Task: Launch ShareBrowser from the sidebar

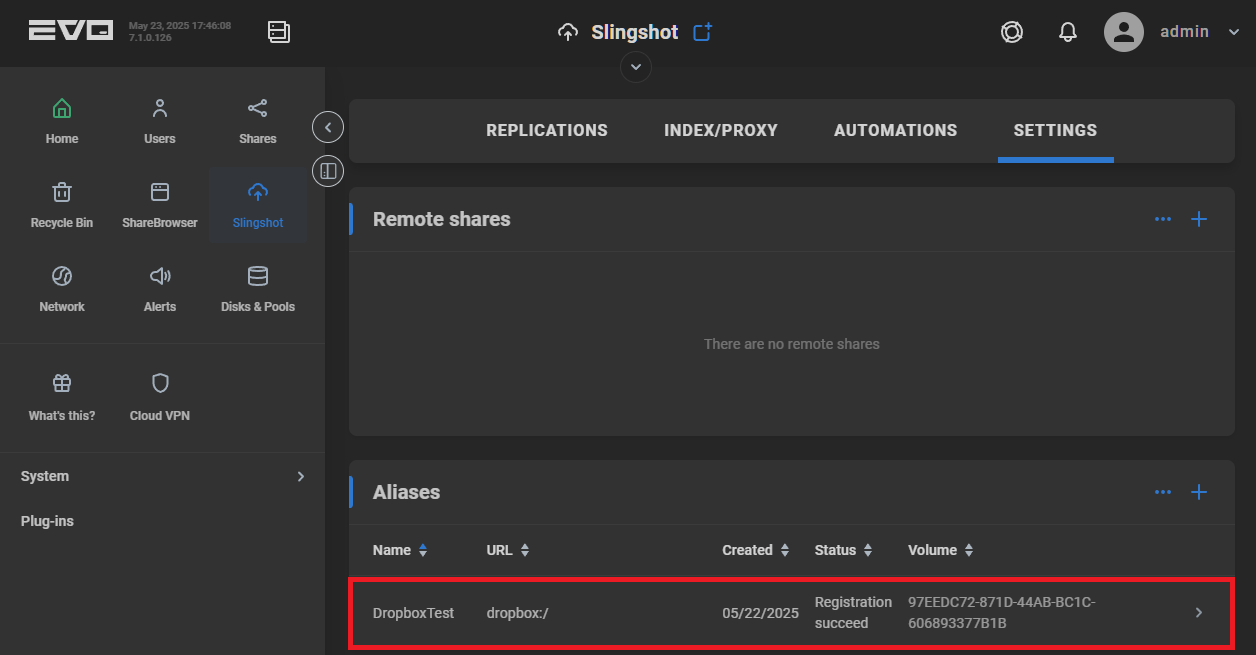Action: [160, 205]
